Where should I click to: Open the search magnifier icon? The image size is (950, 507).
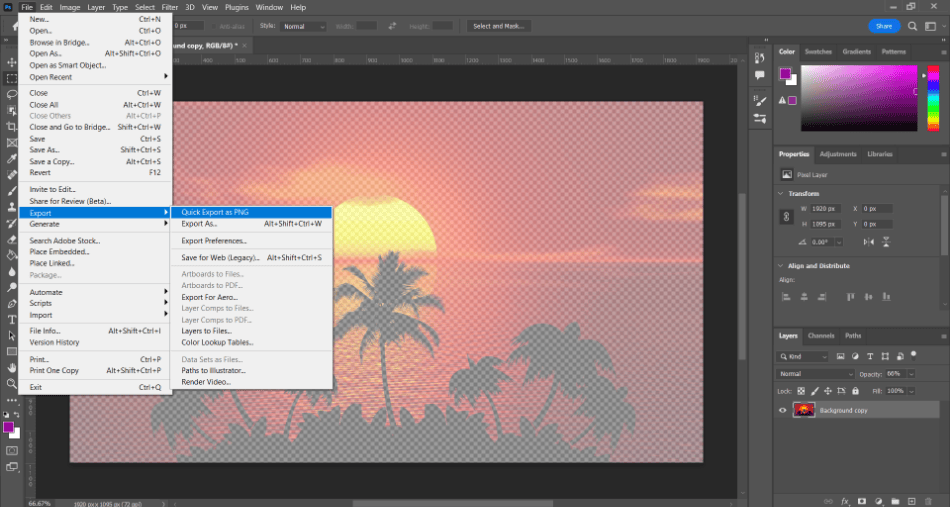(x=912, y=26)
